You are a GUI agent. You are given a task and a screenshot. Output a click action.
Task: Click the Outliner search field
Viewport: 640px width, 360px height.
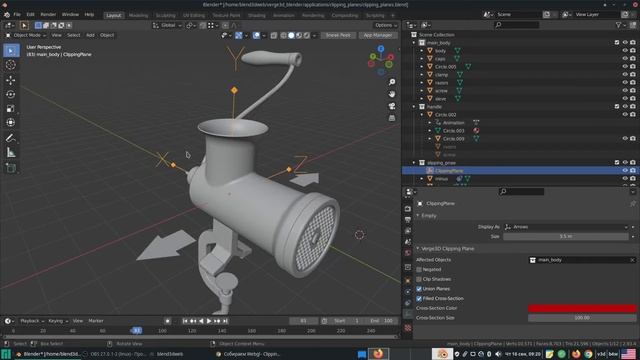(517, 25)
